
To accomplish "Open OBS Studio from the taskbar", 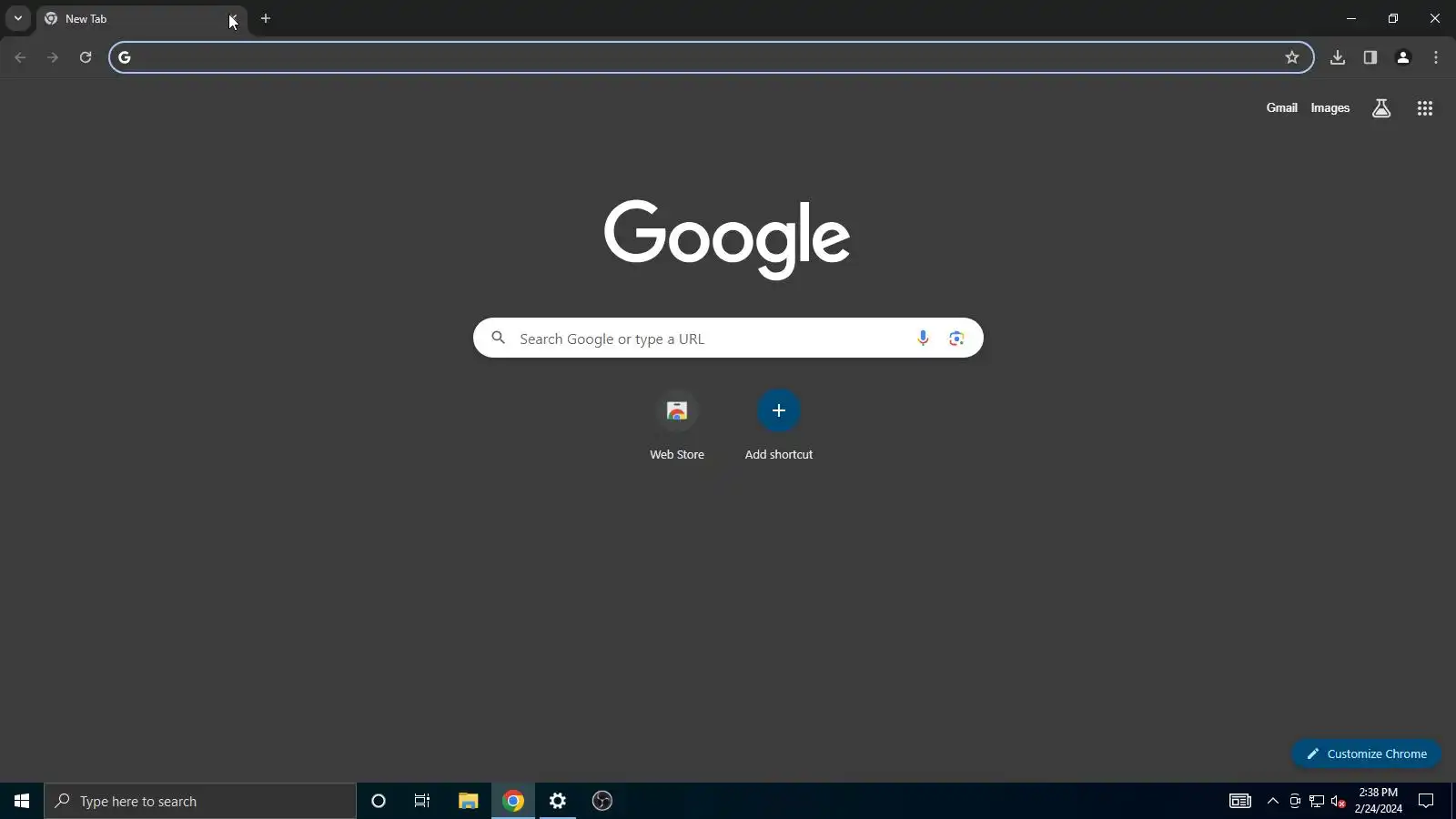I will (602, 801).
